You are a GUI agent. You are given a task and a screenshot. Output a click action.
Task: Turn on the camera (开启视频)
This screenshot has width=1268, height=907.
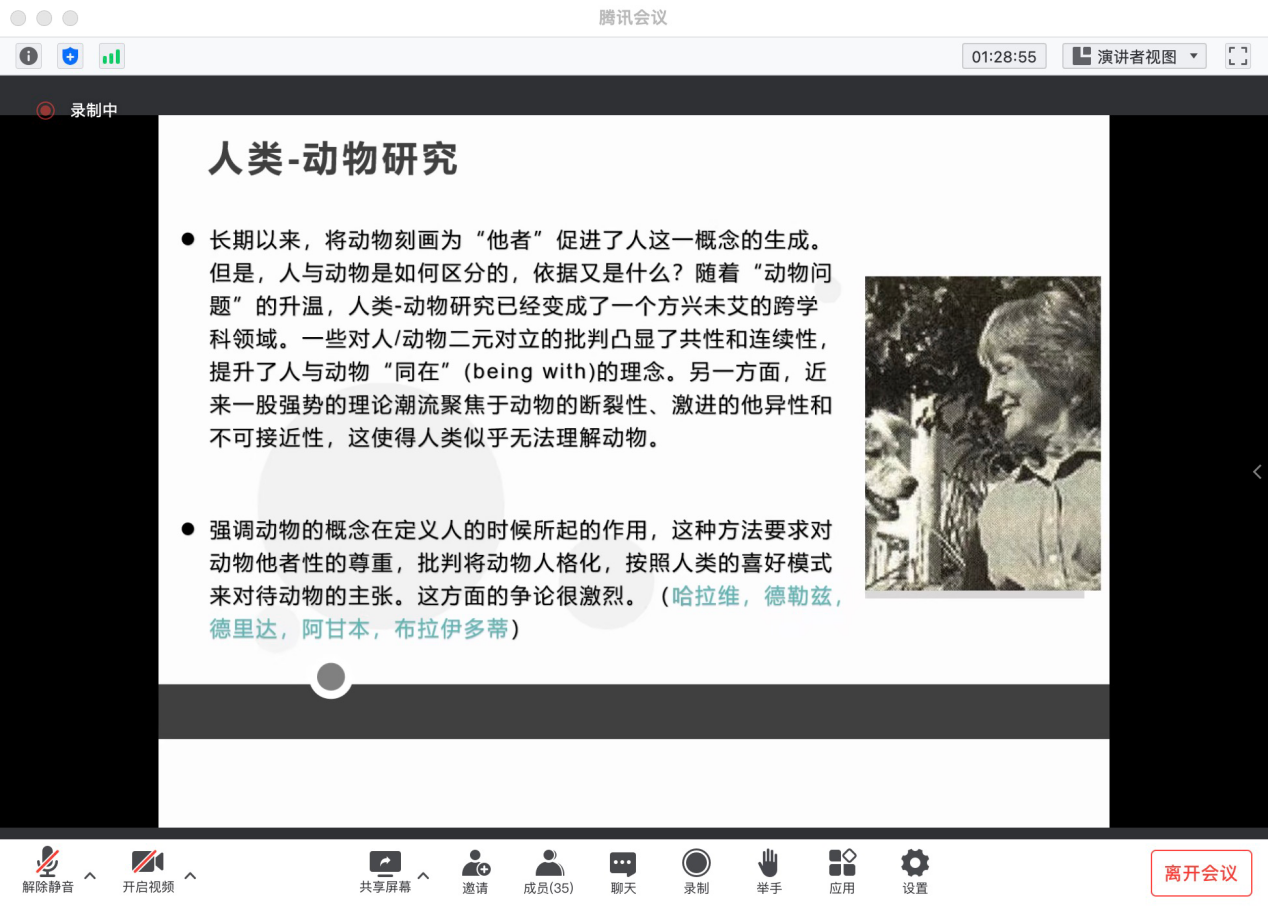click(x=148, y=871)
